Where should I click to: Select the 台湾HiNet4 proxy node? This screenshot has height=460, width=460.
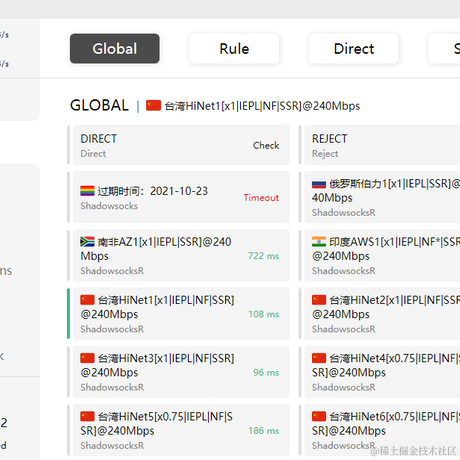pyautogui.click(x=382, y=372)
